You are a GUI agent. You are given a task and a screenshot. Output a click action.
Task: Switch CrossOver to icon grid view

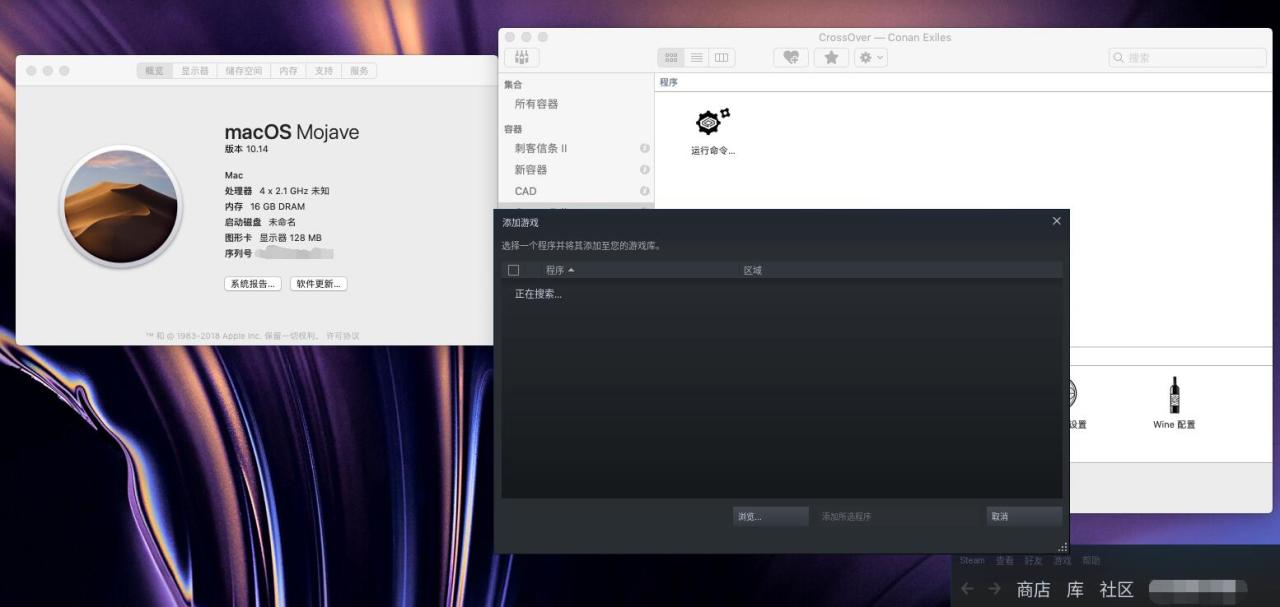pyautogui.click(x=671, y=58)
